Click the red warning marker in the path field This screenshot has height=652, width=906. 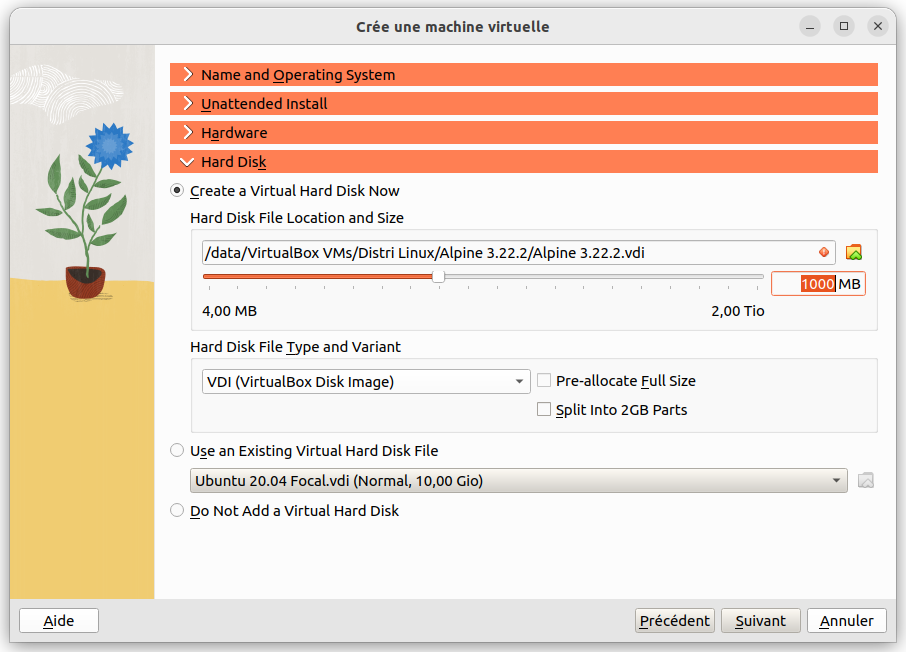coord(824,252)
